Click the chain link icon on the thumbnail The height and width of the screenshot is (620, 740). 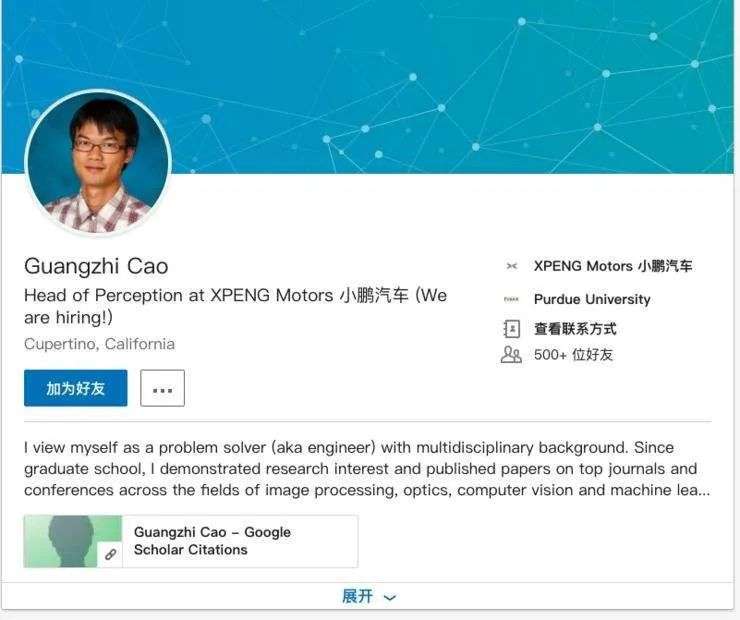pos(110,554)
